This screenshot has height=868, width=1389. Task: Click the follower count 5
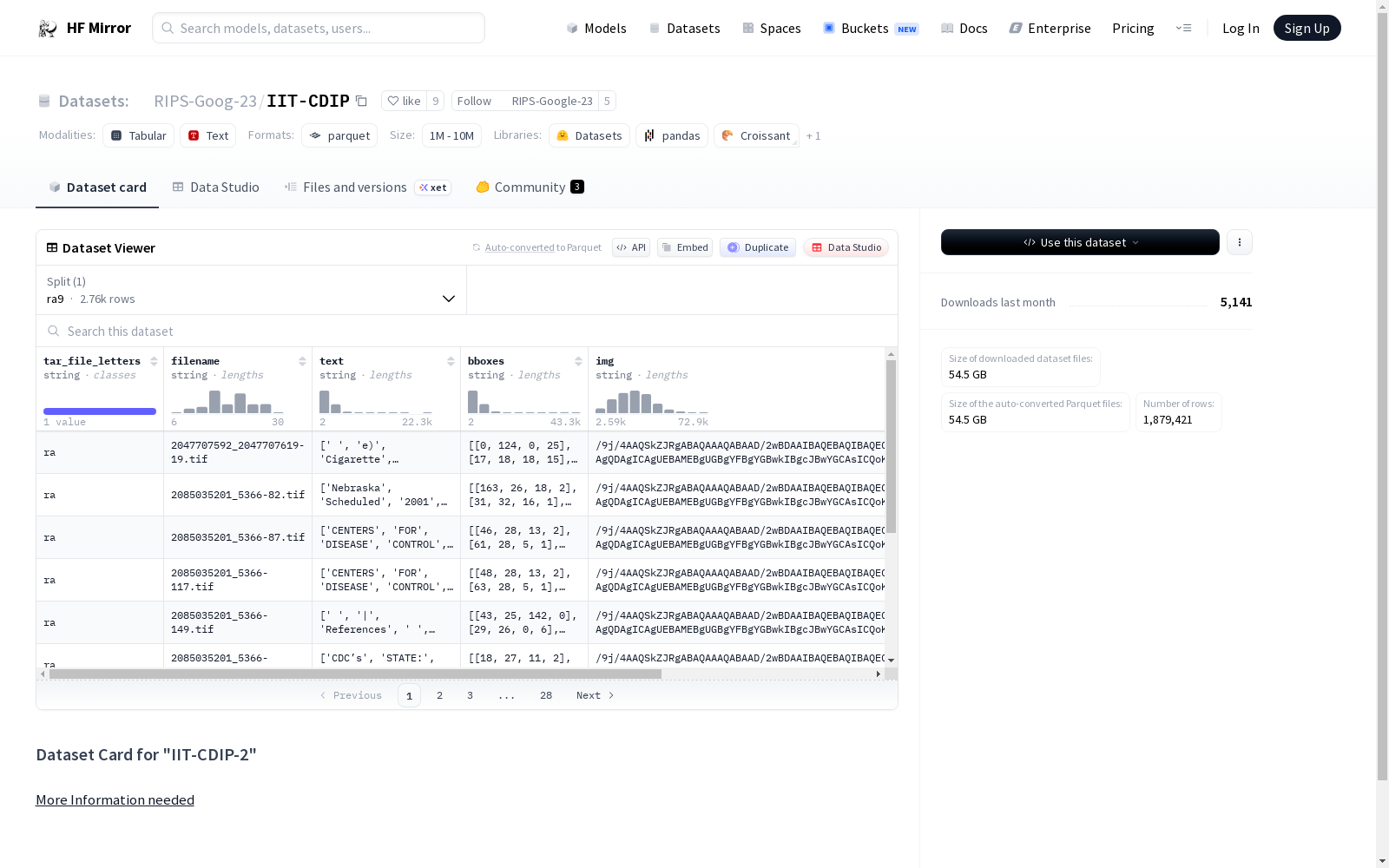pos(607,101)
